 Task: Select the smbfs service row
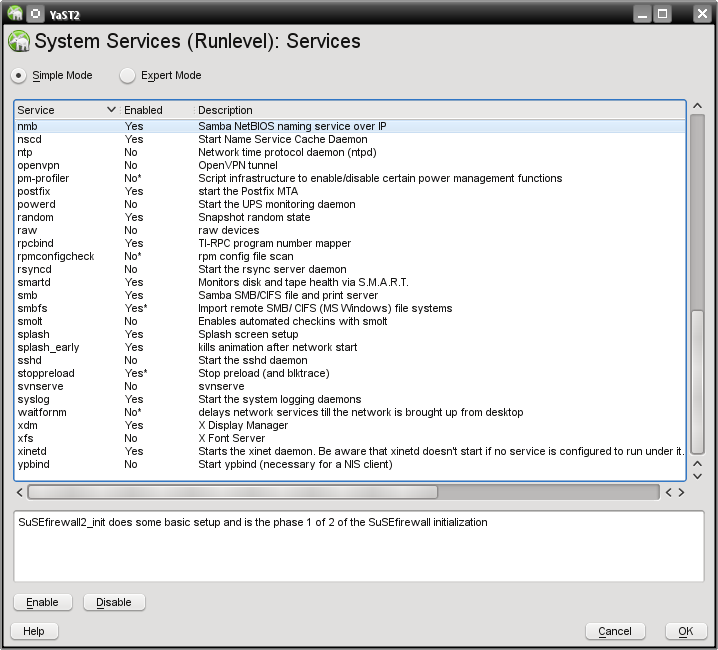tap(350, 308)
